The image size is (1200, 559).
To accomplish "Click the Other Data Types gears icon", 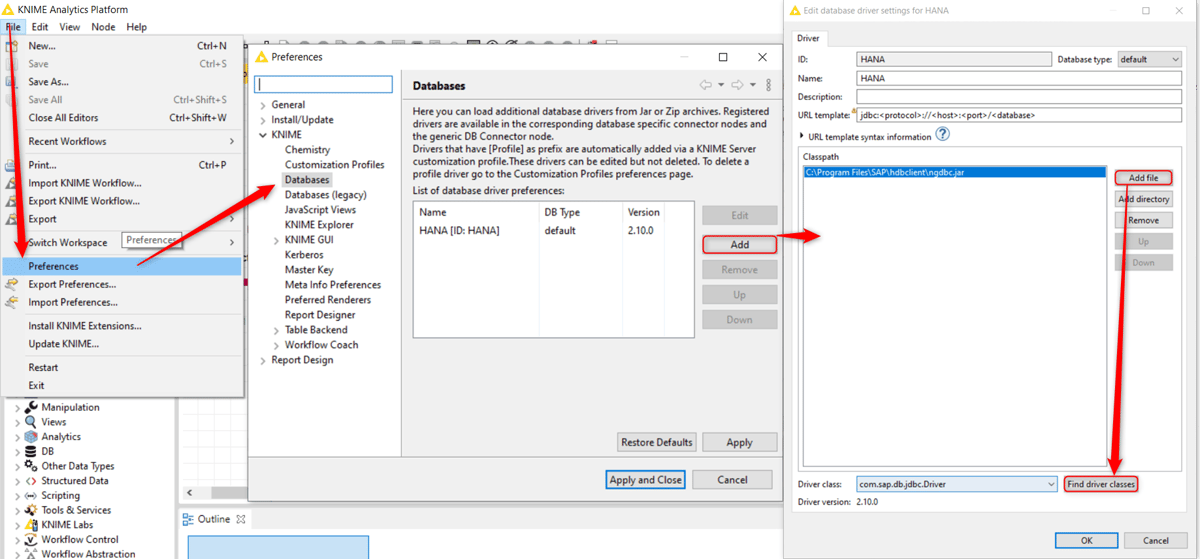I will 31,466.
